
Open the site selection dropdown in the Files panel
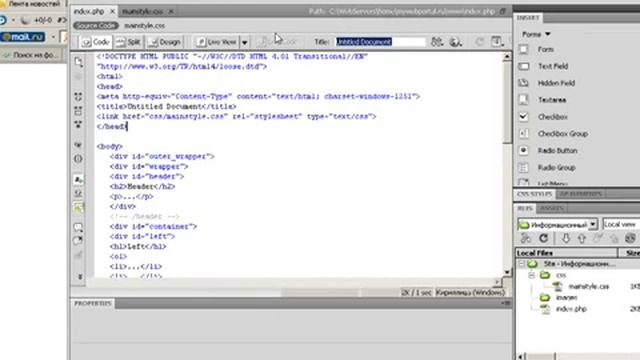(558, 224)
